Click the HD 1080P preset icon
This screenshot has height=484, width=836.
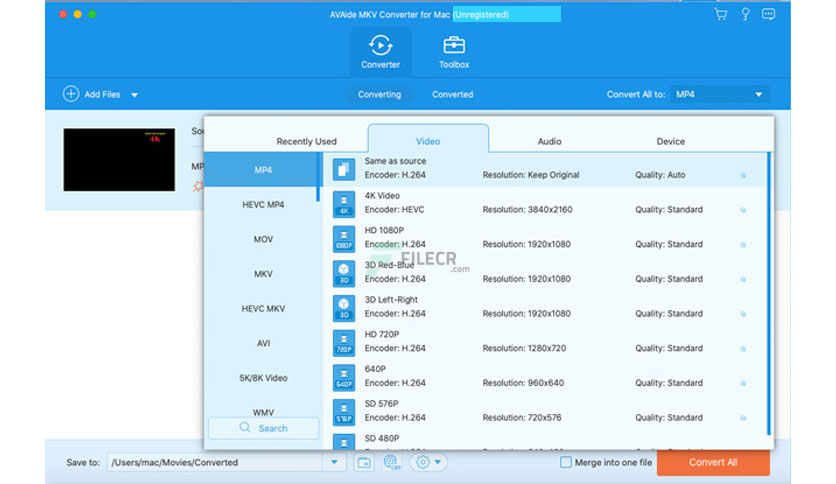[344, 239]
